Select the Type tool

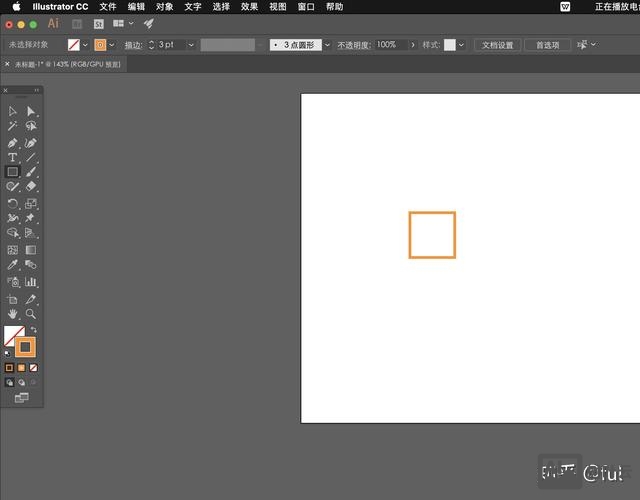pos(13,158)
